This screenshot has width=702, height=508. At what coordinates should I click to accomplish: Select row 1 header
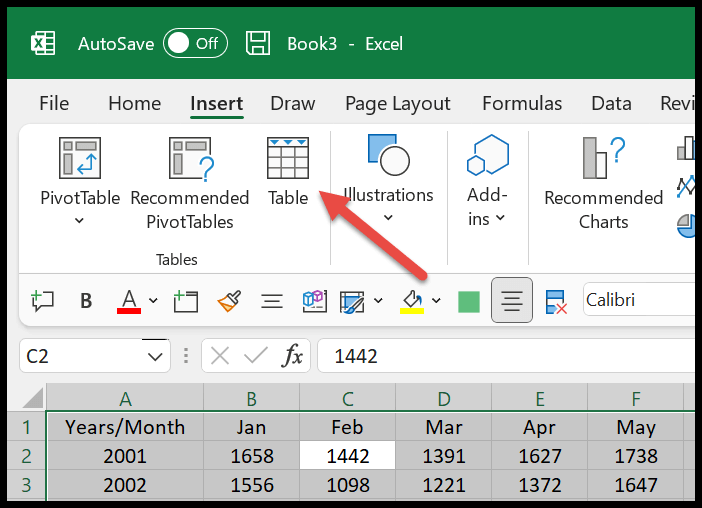point(26,427)
